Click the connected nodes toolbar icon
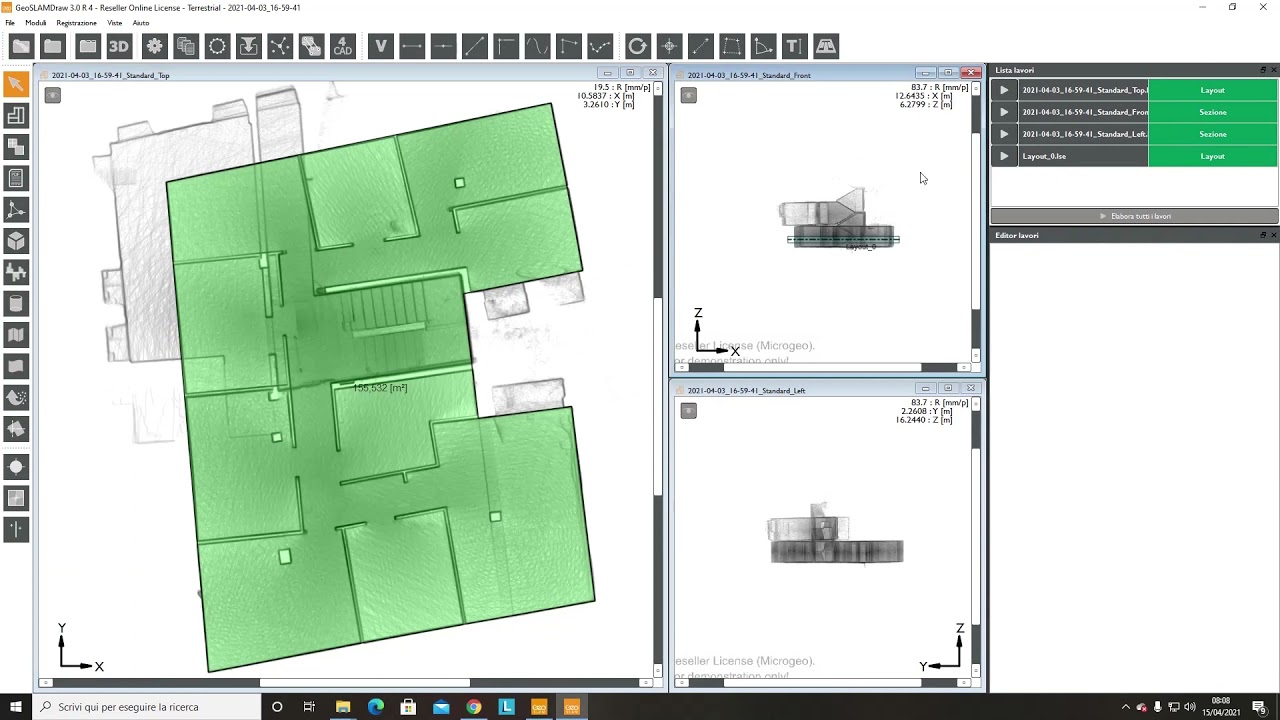 click(280, 46)
